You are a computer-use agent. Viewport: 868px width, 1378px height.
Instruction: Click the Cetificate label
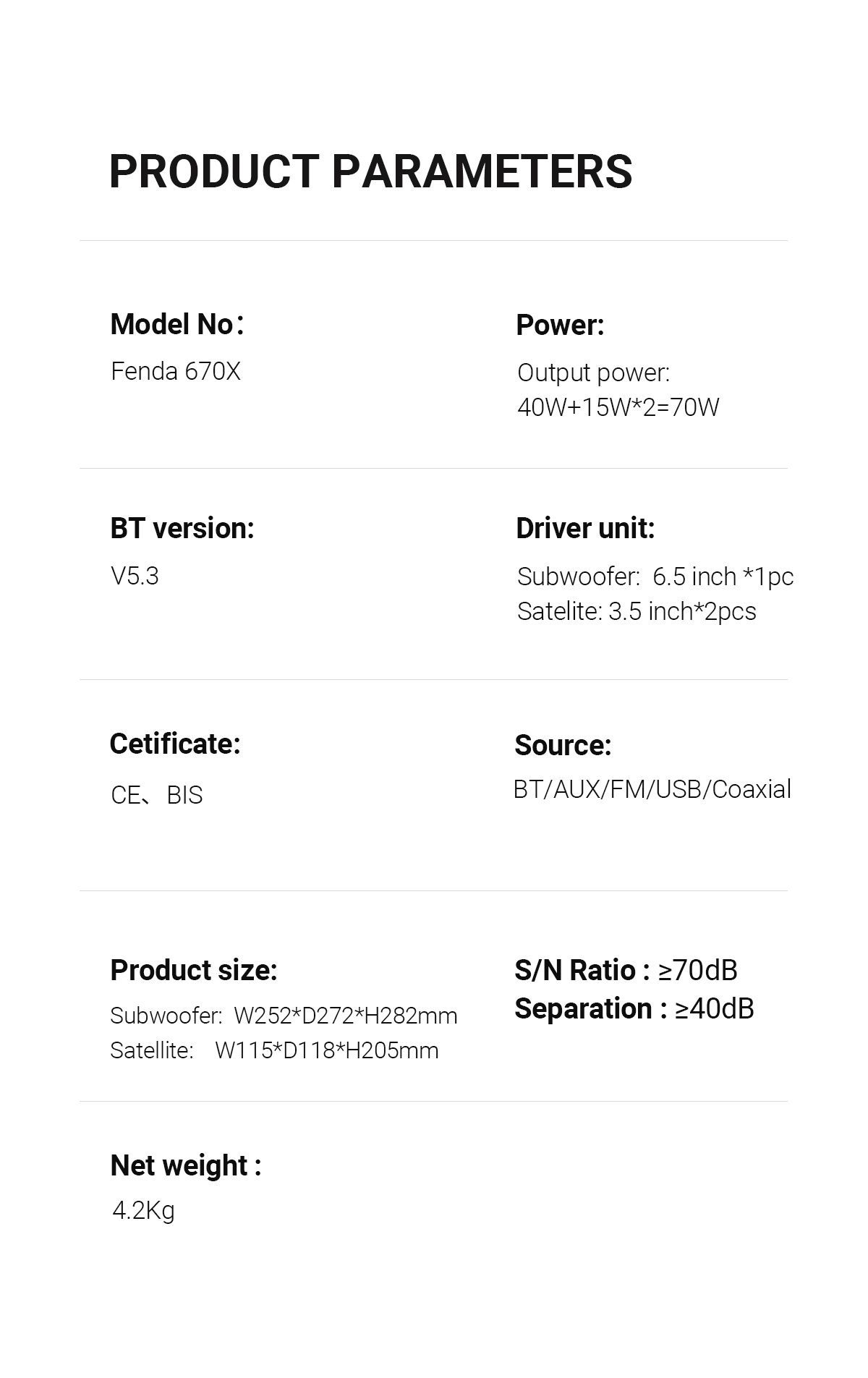(175, 744)
